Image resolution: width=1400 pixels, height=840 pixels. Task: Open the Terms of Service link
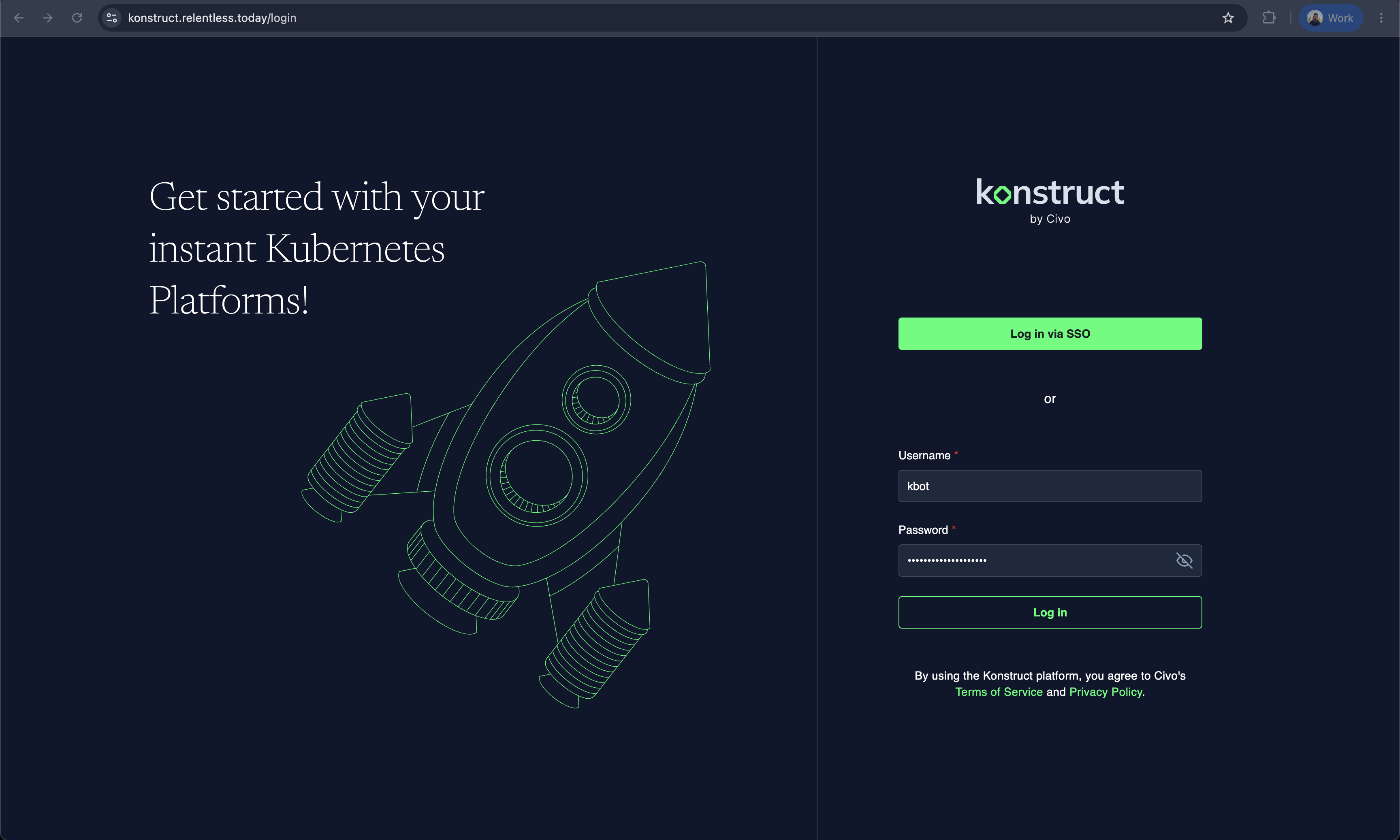tap(999, 692)
